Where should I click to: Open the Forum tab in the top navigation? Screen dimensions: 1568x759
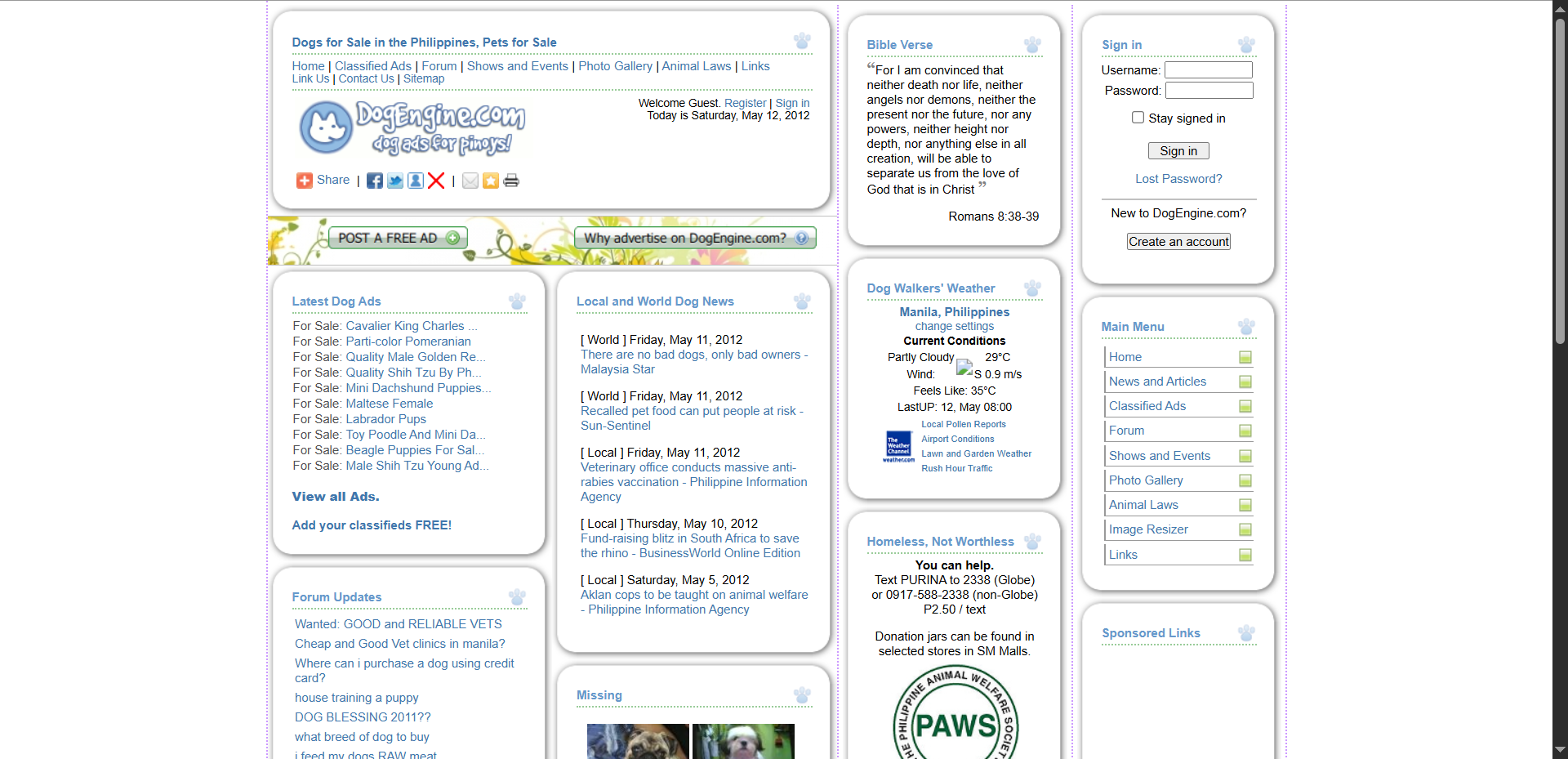point(439,65)
